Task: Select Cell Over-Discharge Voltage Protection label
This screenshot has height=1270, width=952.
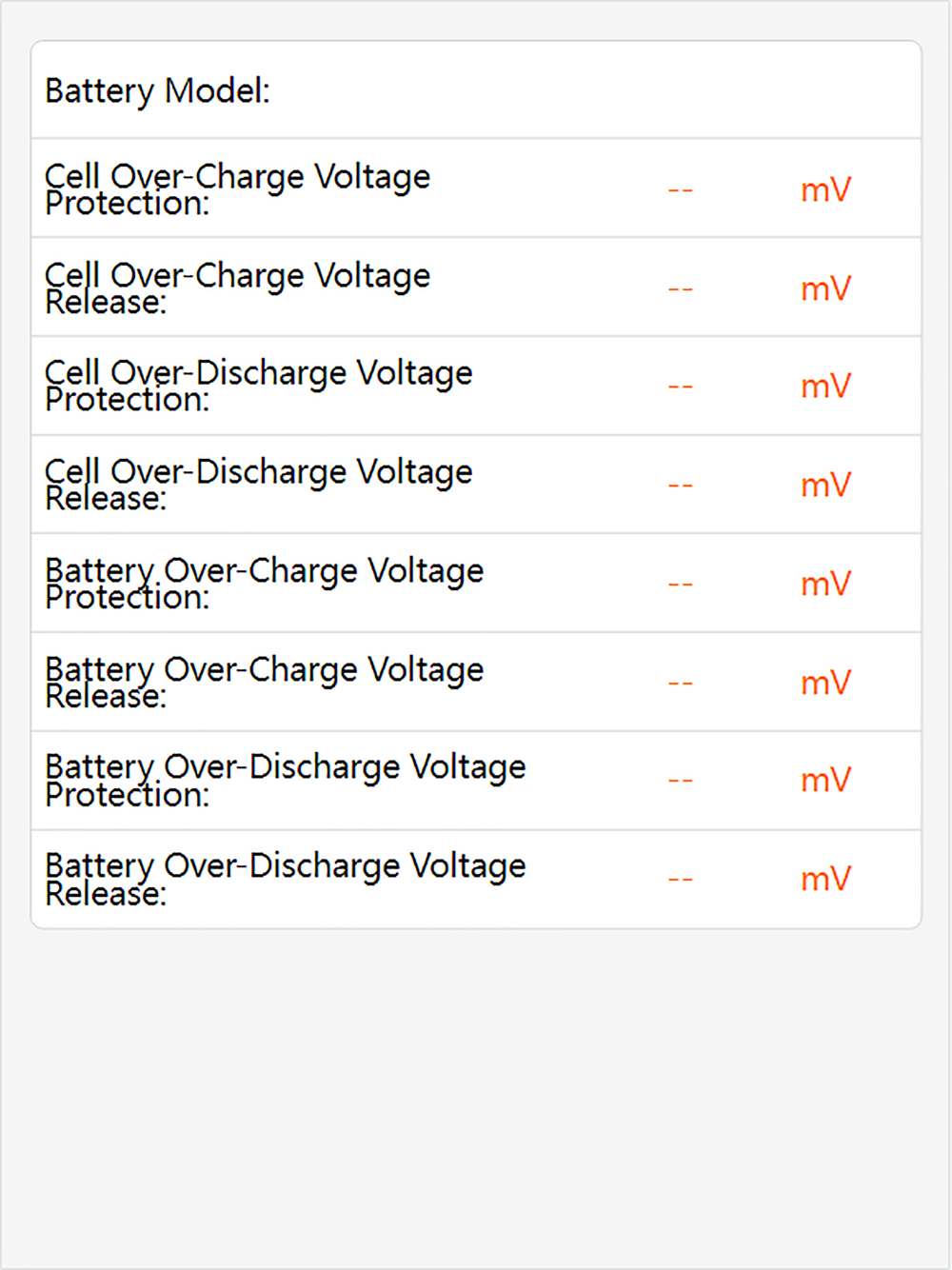Action: coord(258,386)
